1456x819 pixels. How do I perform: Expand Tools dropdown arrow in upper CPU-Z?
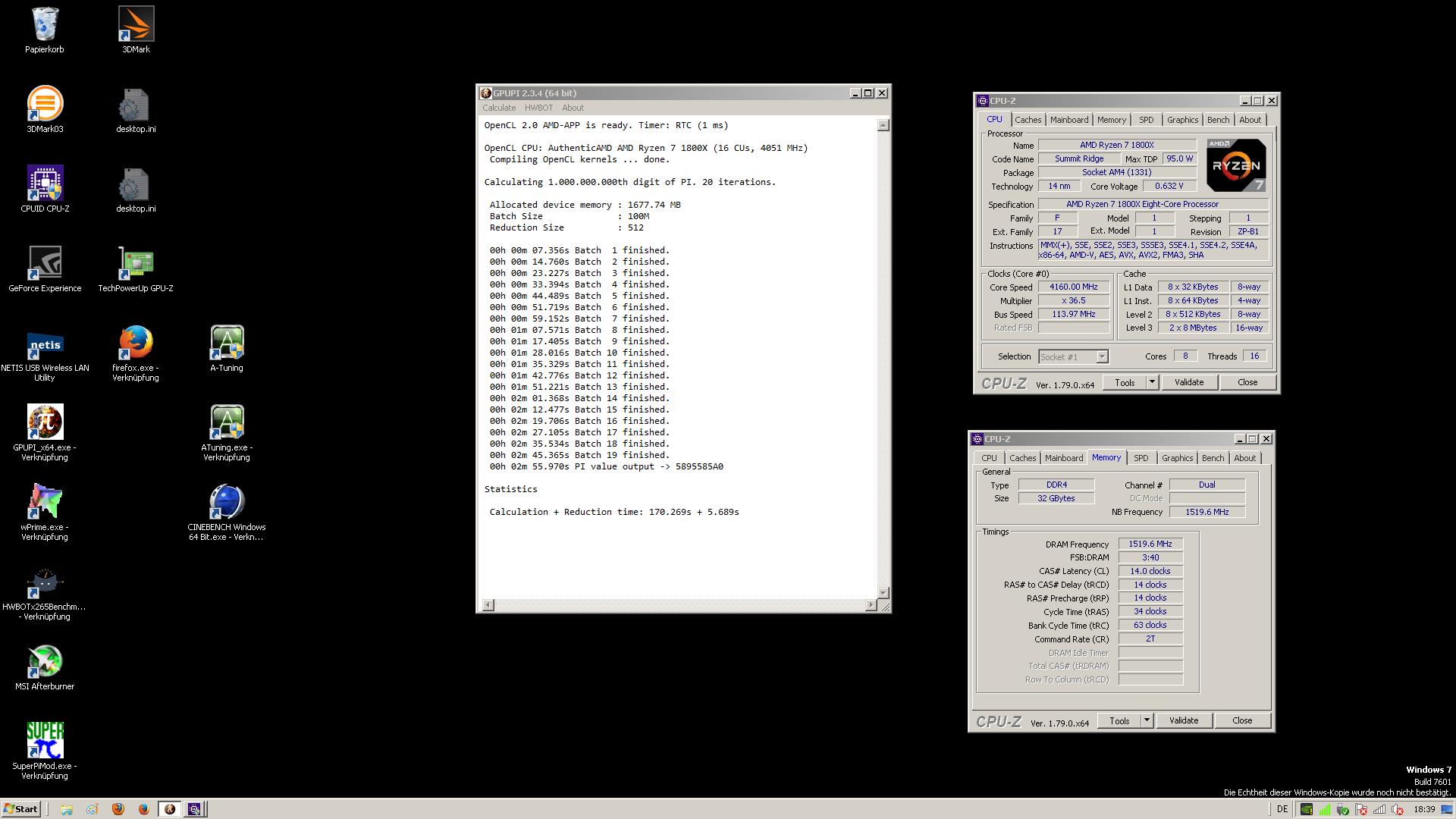coord(1152,382)
